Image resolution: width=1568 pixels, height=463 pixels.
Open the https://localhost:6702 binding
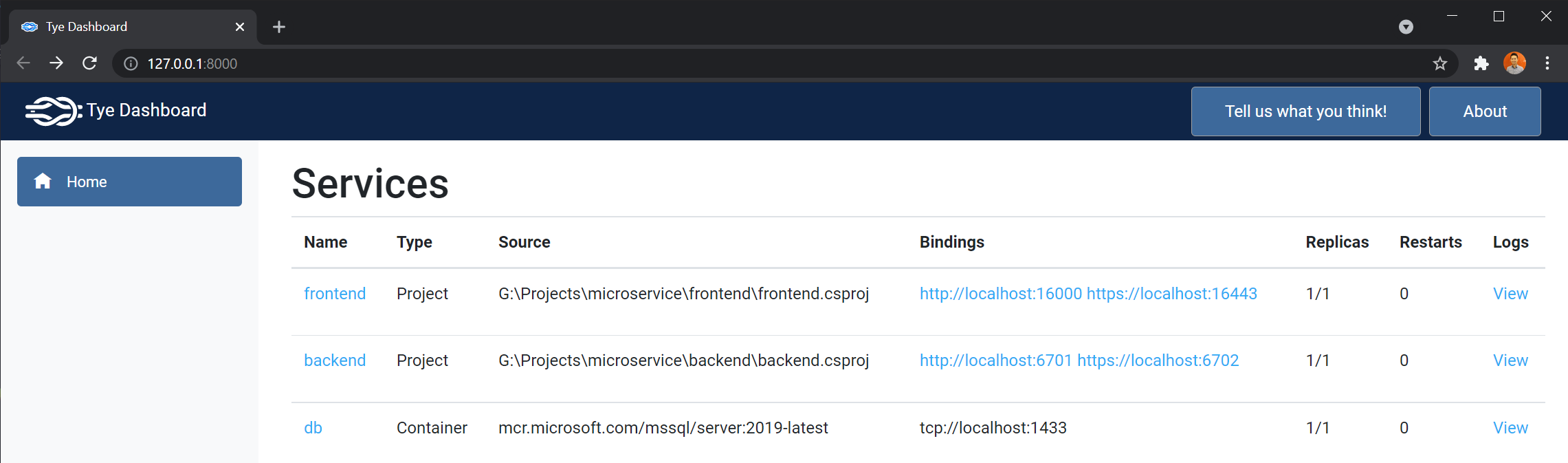[1158, 360]
